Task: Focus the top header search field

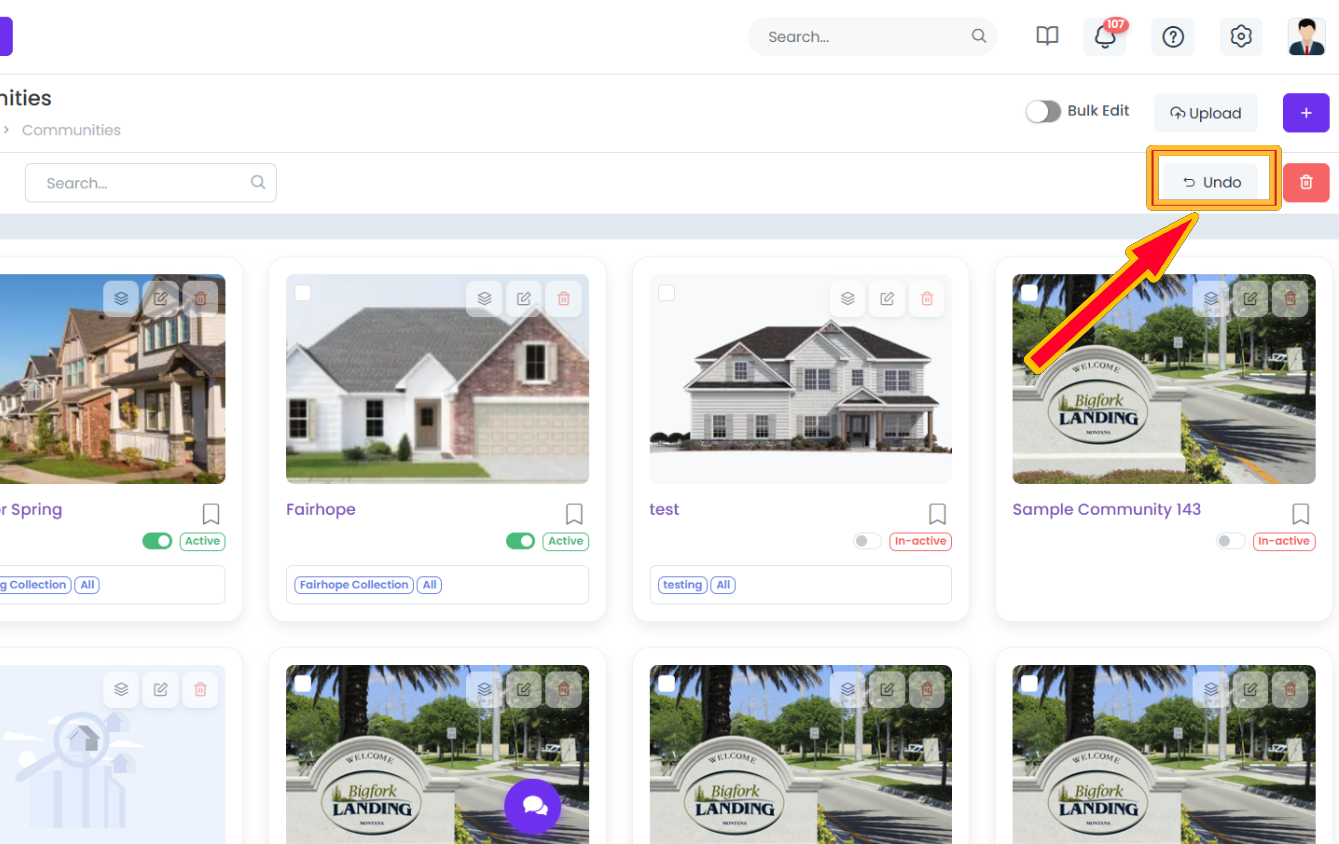Action: point(872,36)
